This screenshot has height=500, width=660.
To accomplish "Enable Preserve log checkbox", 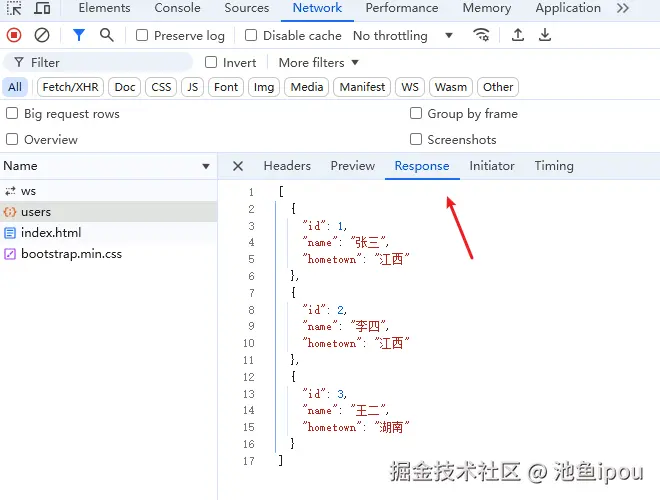I will click(x=142, y=35).
